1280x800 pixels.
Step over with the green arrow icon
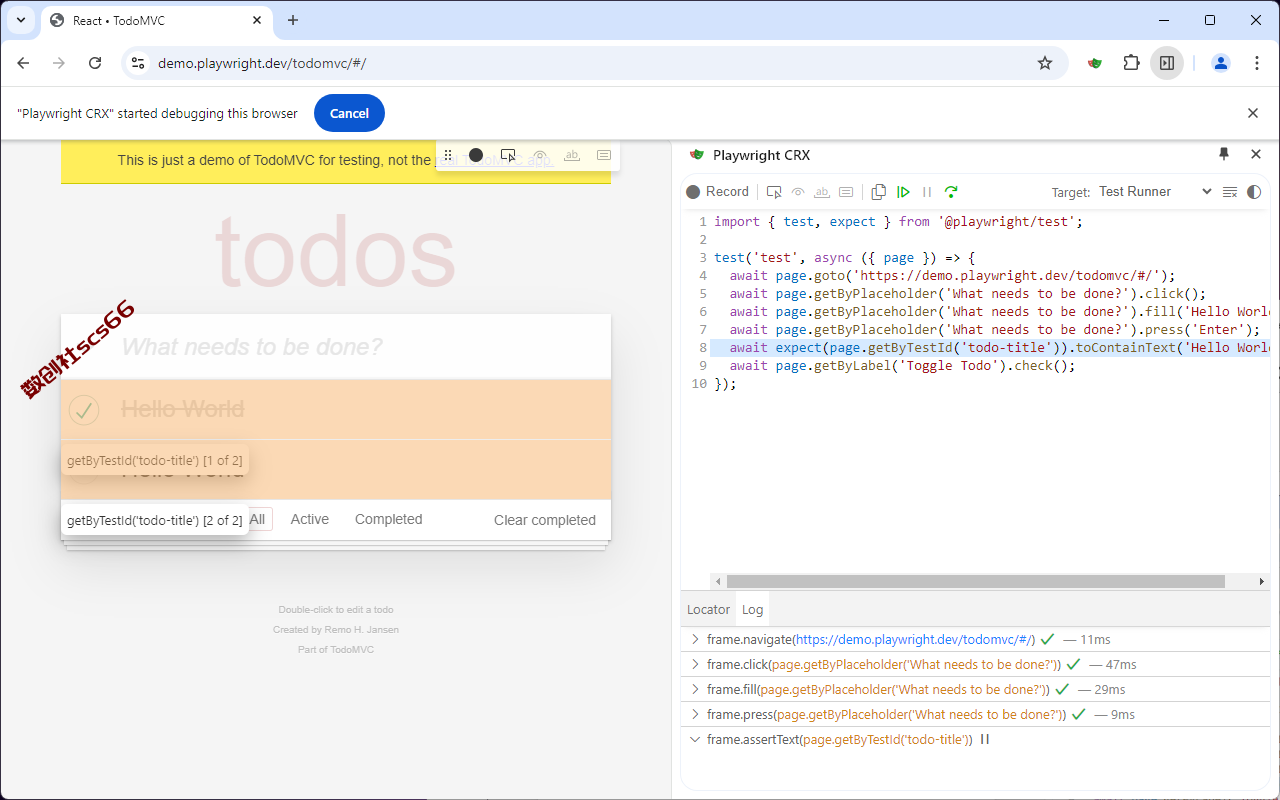[x=951, y=192]
